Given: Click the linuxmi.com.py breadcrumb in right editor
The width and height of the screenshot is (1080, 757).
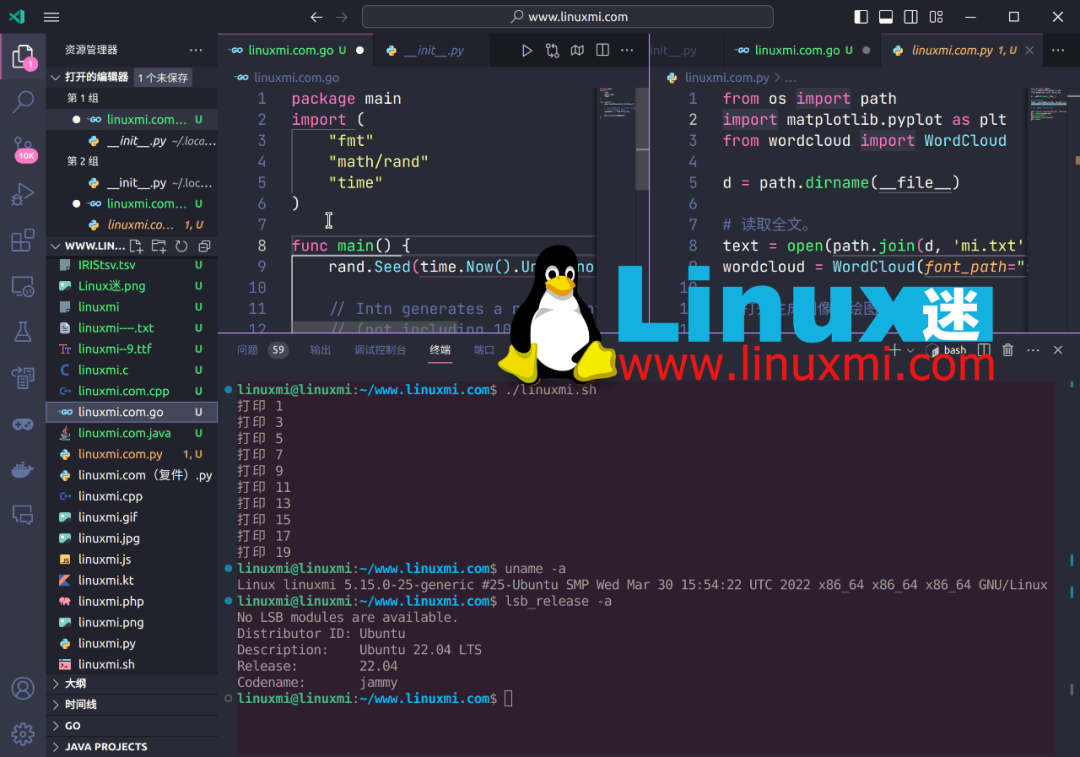Looking at the screenshot, I should click(727, 78).
